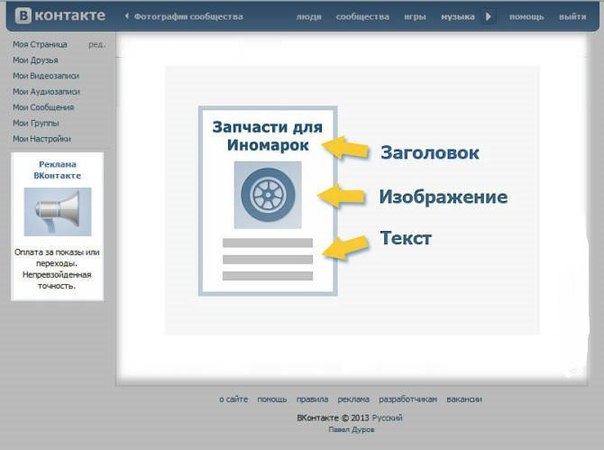Click ред. next to Моя Страница

tap(96, 45)
